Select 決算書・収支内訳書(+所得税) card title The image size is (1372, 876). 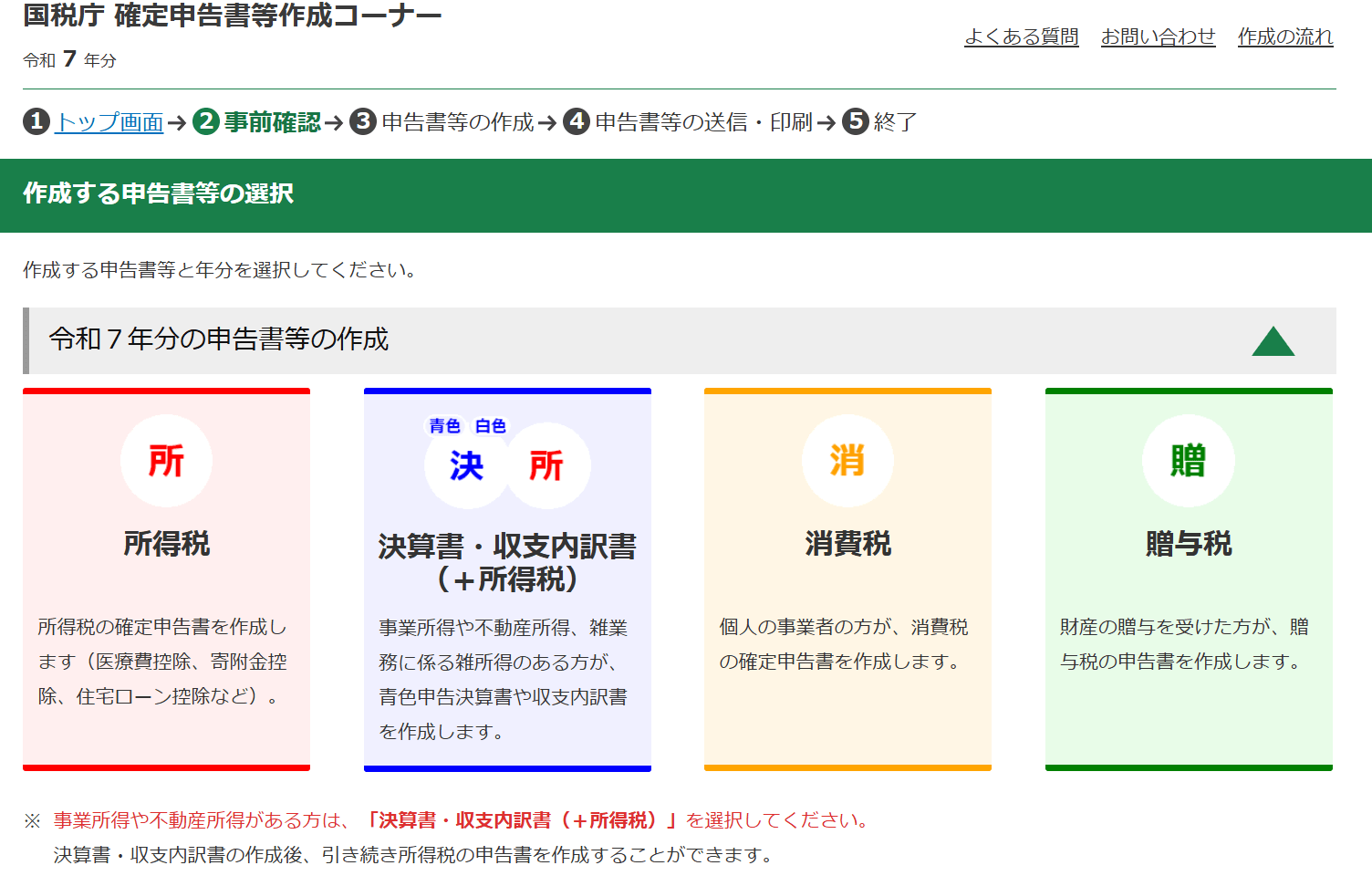click(x=507, y=562)
